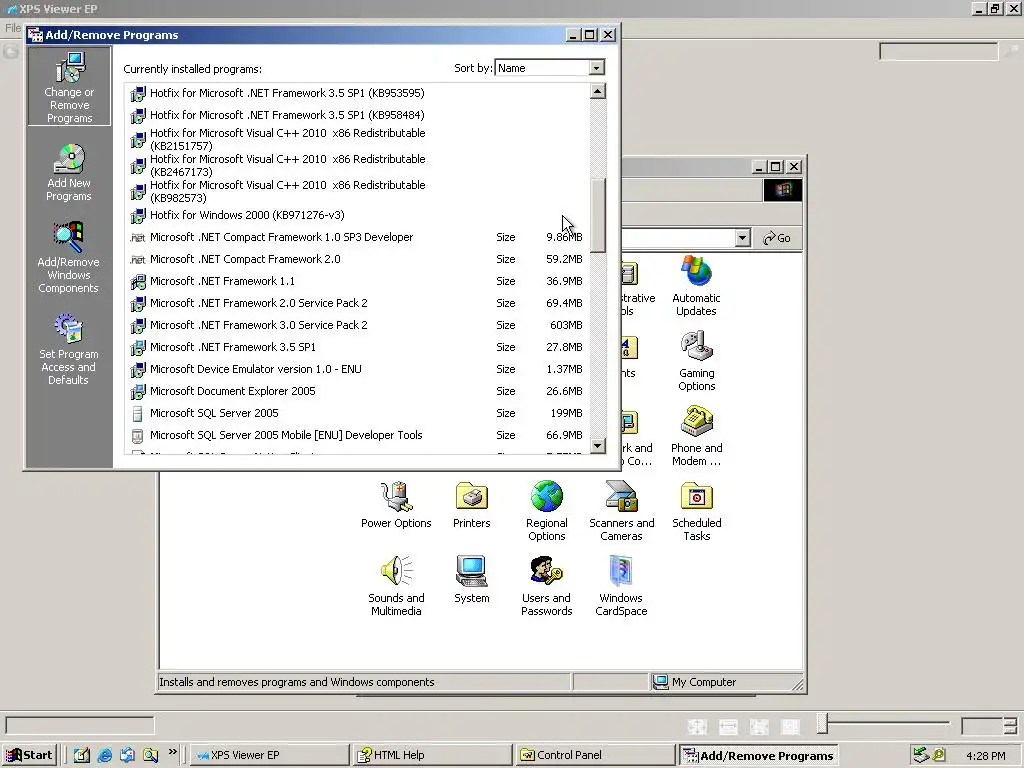Click scroll up arrow of programs list
1024x768 pixels.
pyautogui.click(x=598, y=91)
